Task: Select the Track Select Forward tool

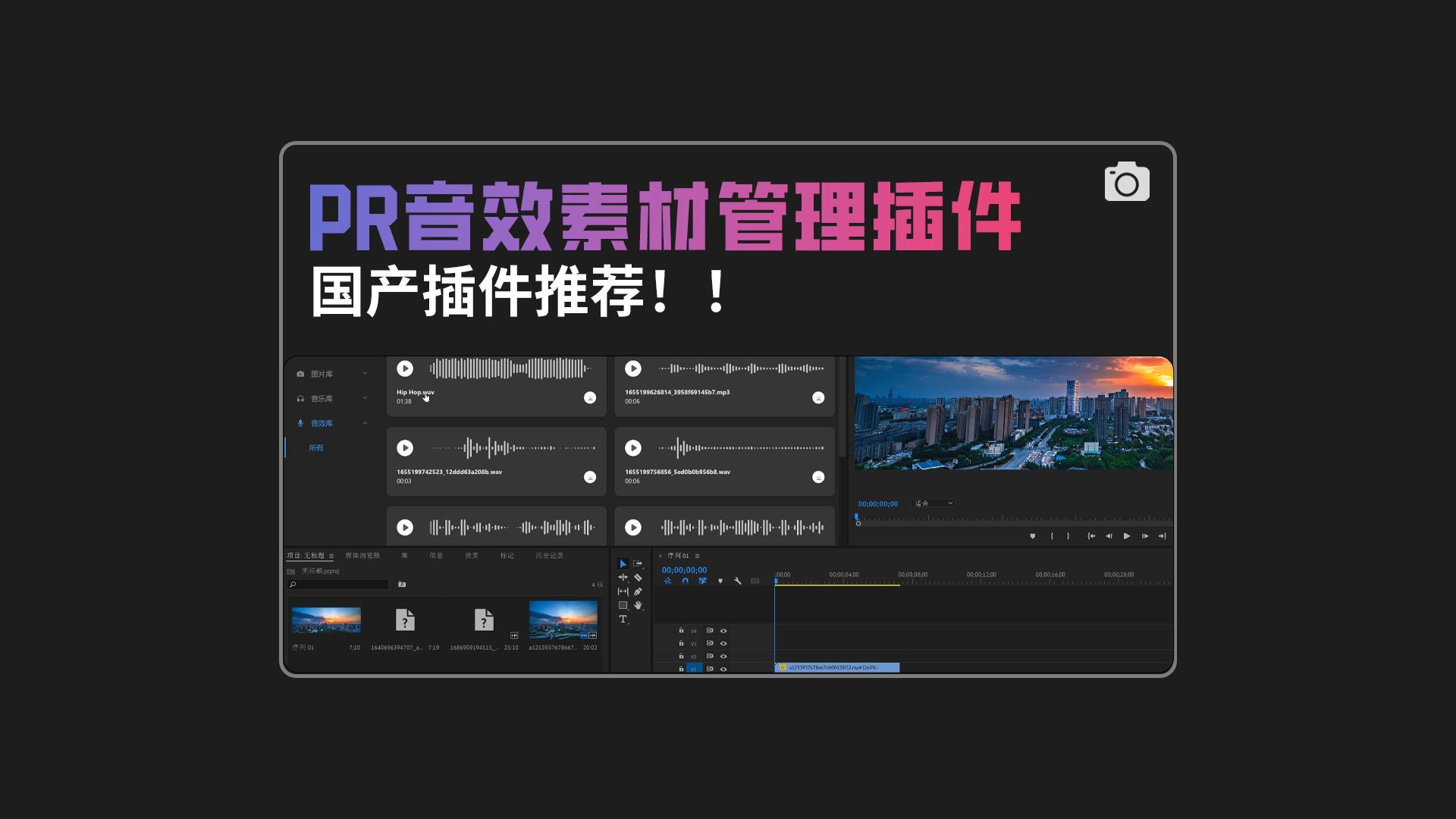Action: tap(638, 563)
